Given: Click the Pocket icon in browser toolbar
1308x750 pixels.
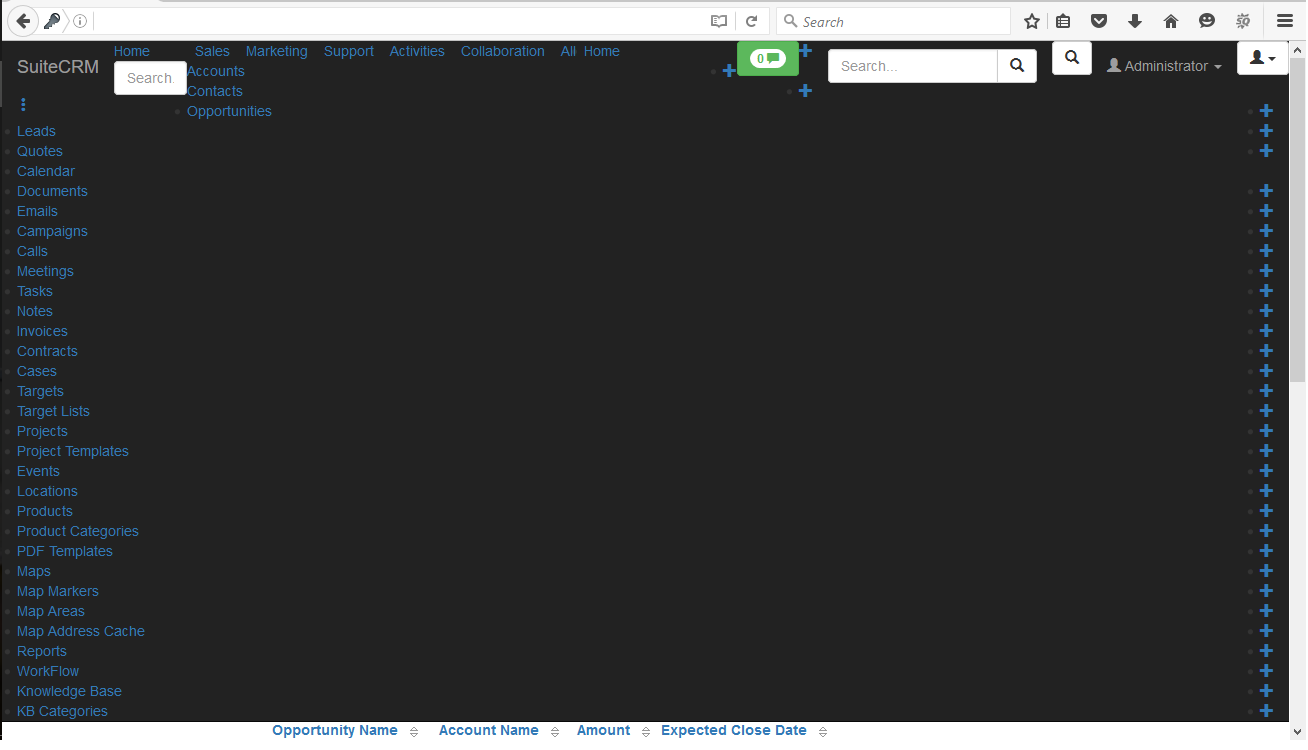Looking at the screenshot, I should click(x=1099, y=21).
